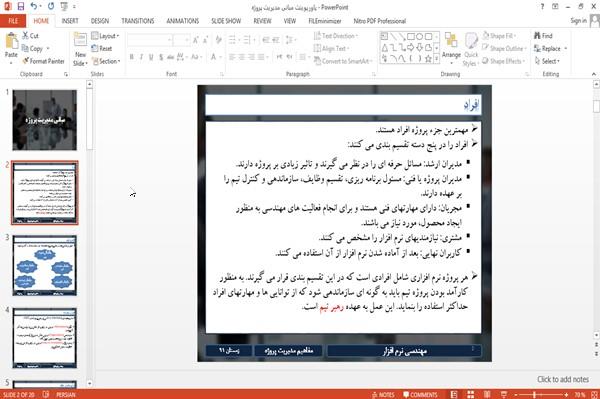Switch to the ANIMATIONS tab
This screenshot has height=399, width=600.
pos(183,21)
